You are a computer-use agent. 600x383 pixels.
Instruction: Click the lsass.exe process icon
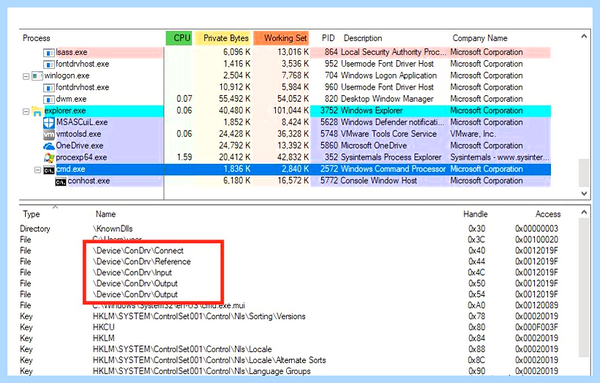coord(49,52)
